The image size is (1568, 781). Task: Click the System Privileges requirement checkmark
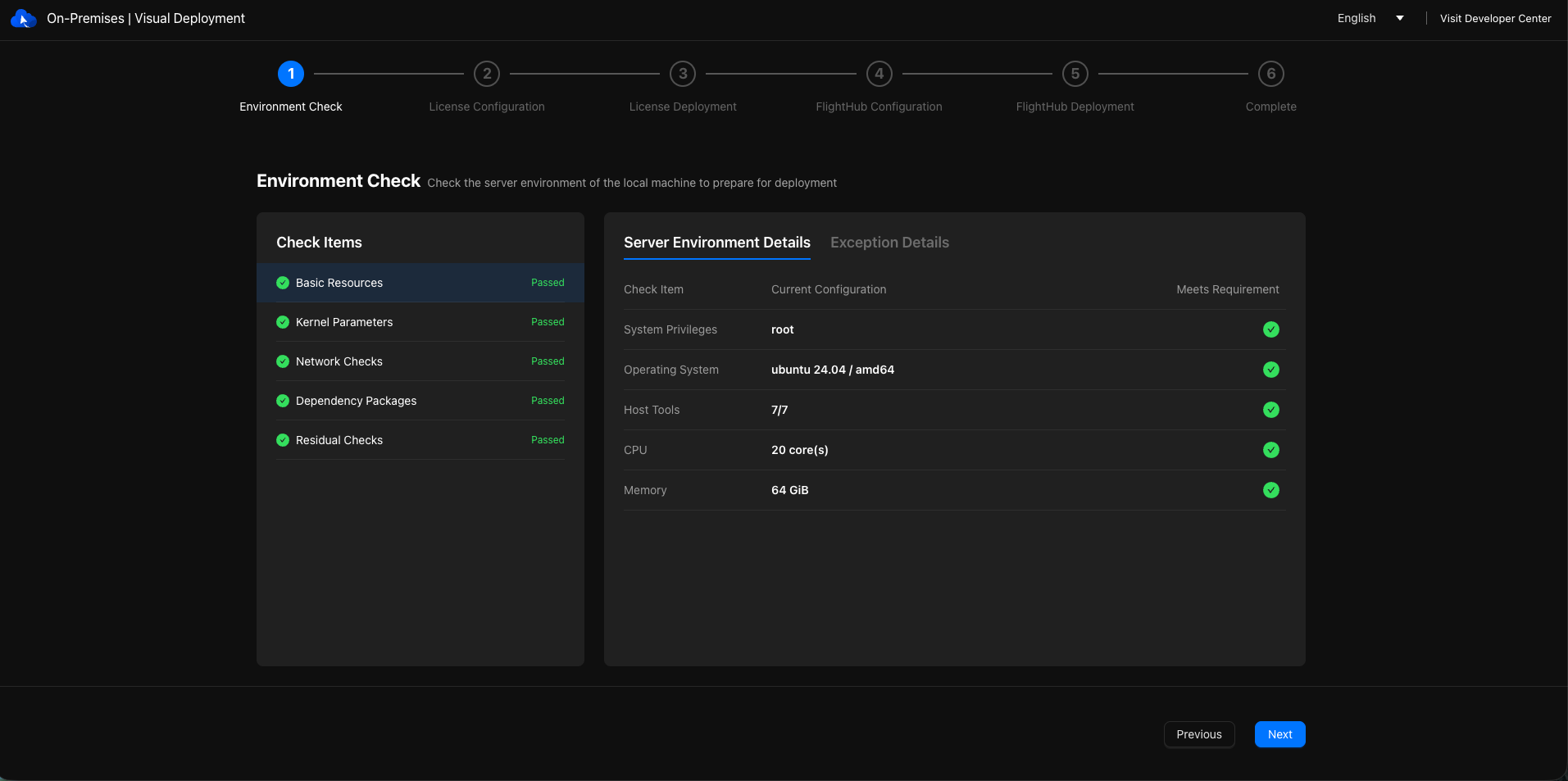(x=1271, y=329)
